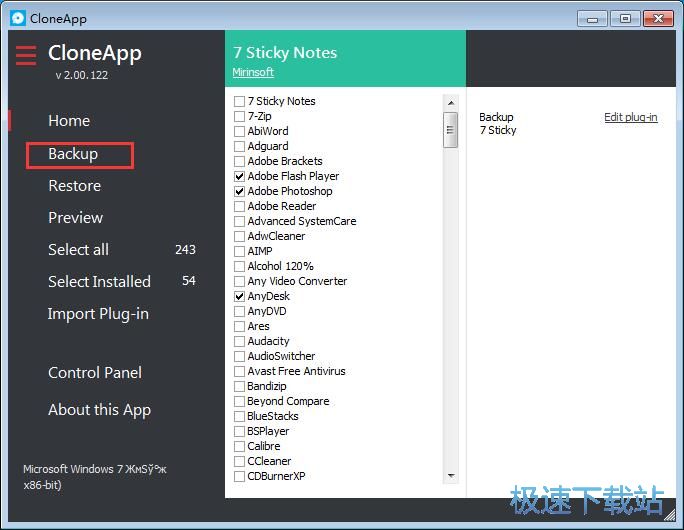Go to the Home section

click(x=69, y=121)
